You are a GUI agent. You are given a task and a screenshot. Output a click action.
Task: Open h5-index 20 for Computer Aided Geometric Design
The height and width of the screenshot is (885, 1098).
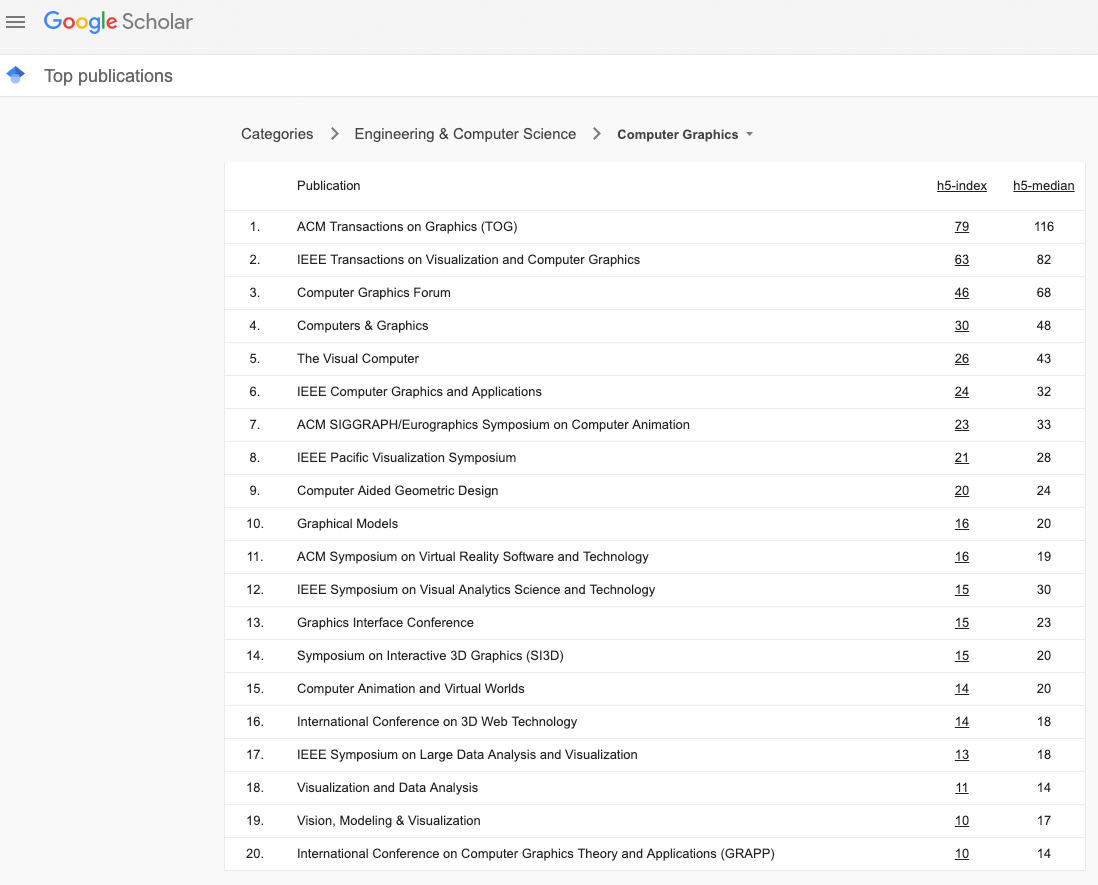point(961,491)
